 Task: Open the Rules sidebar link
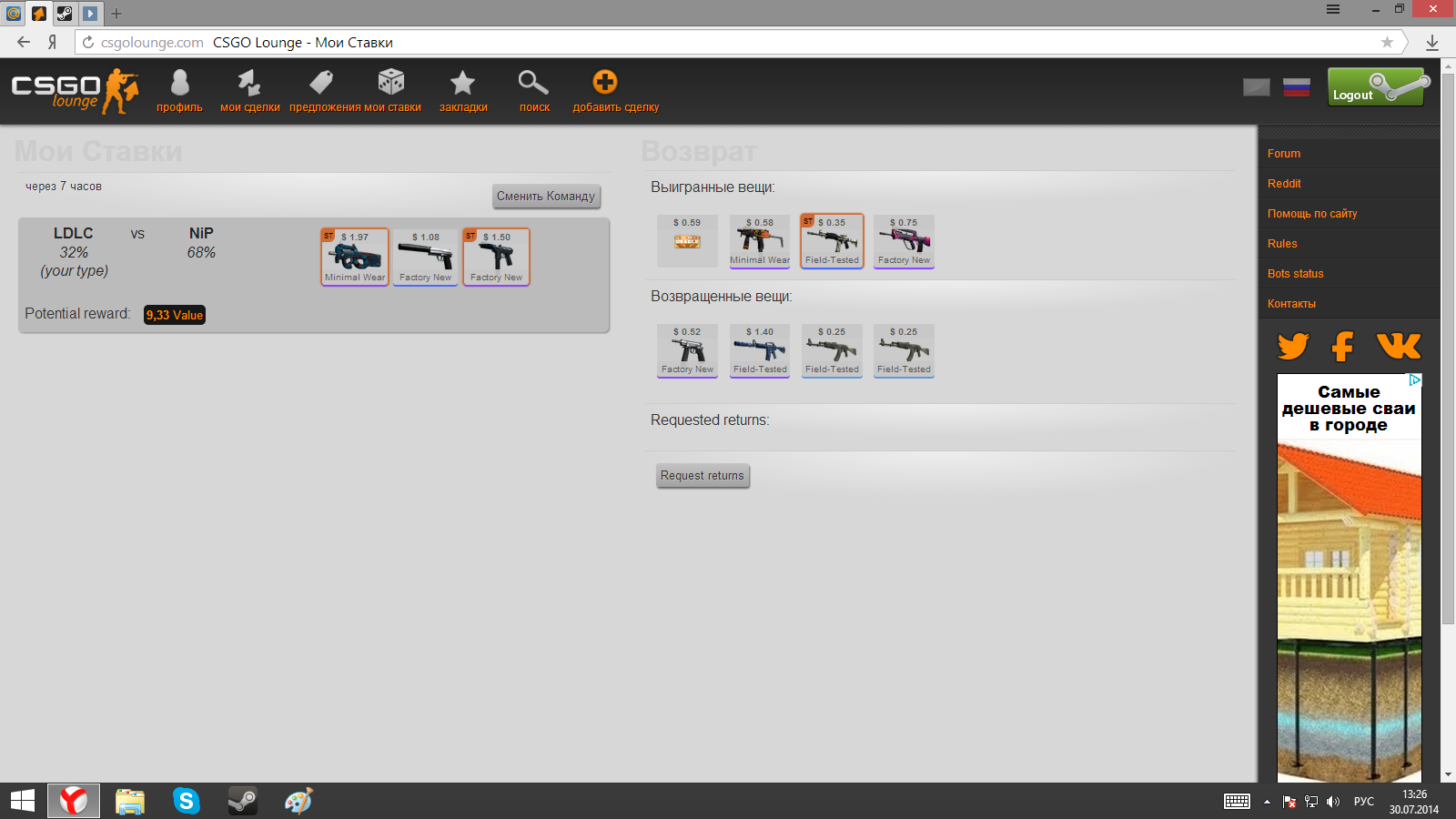[x=1282, y=244]
